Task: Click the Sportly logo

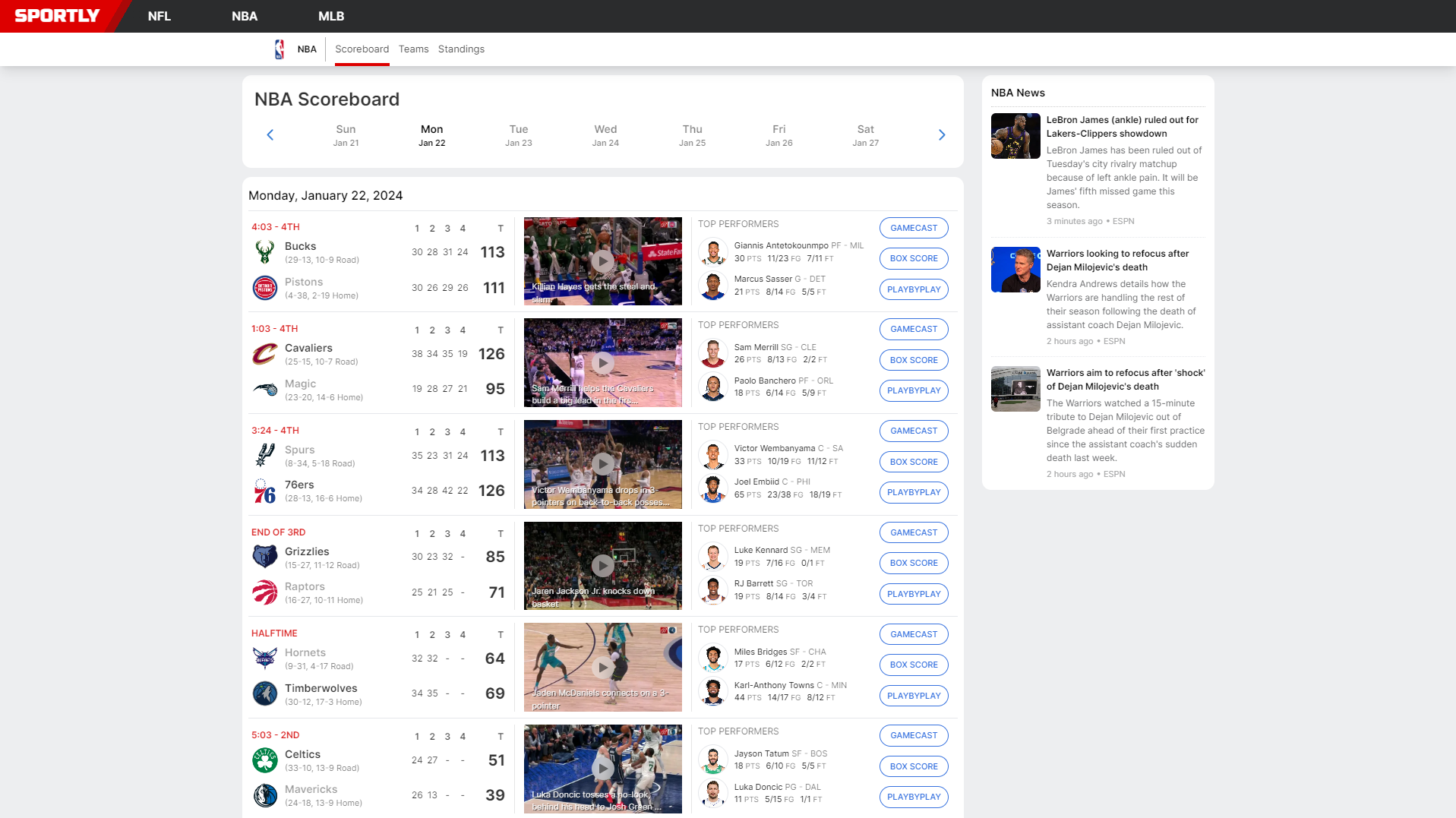Action: coord(57,16)
